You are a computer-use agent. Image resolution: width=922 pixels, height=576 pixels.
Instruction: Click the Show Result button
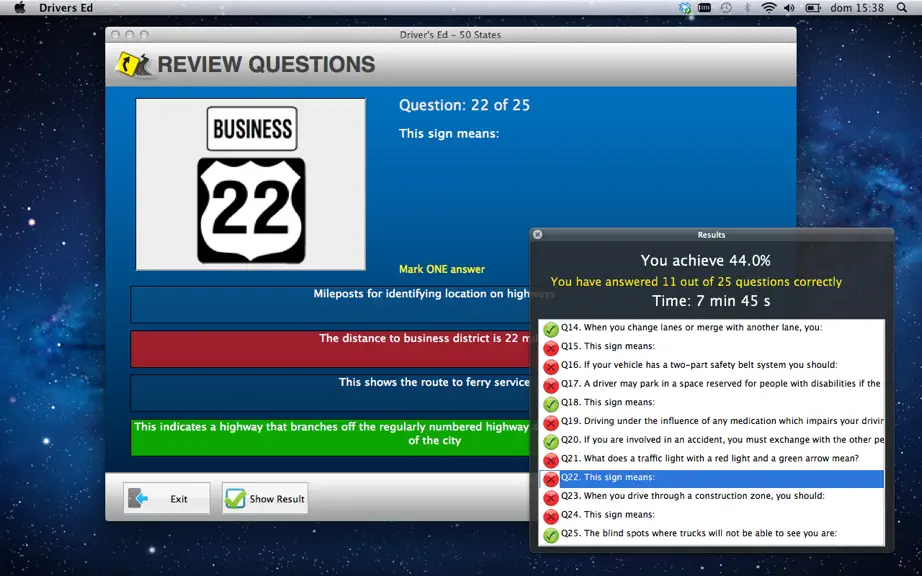tap(265, 498)
